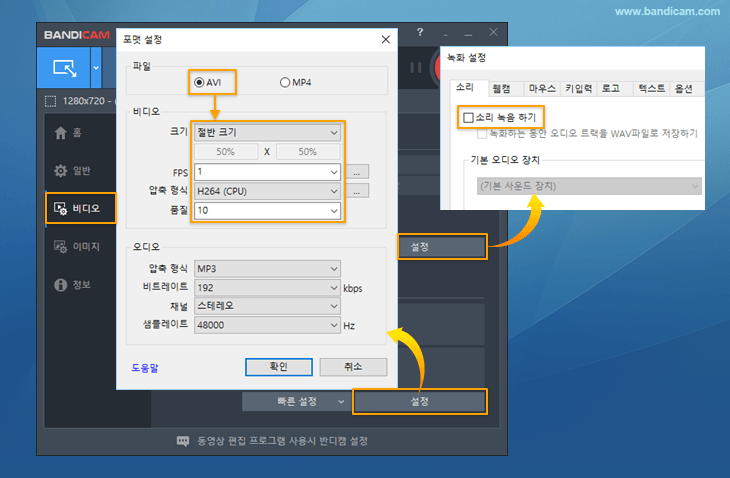Minimize the Bandicam window
This screenshot has width=730, height=478.
(x=468, y=33)
